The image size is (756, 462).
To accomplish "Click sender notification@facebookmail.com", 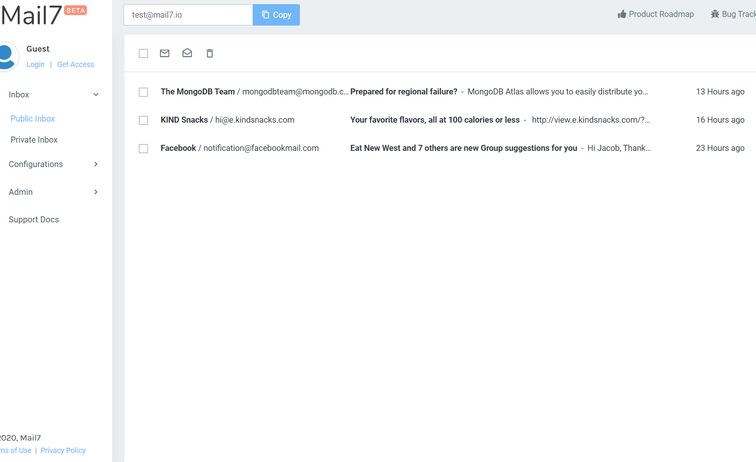I will coord(261,148).
